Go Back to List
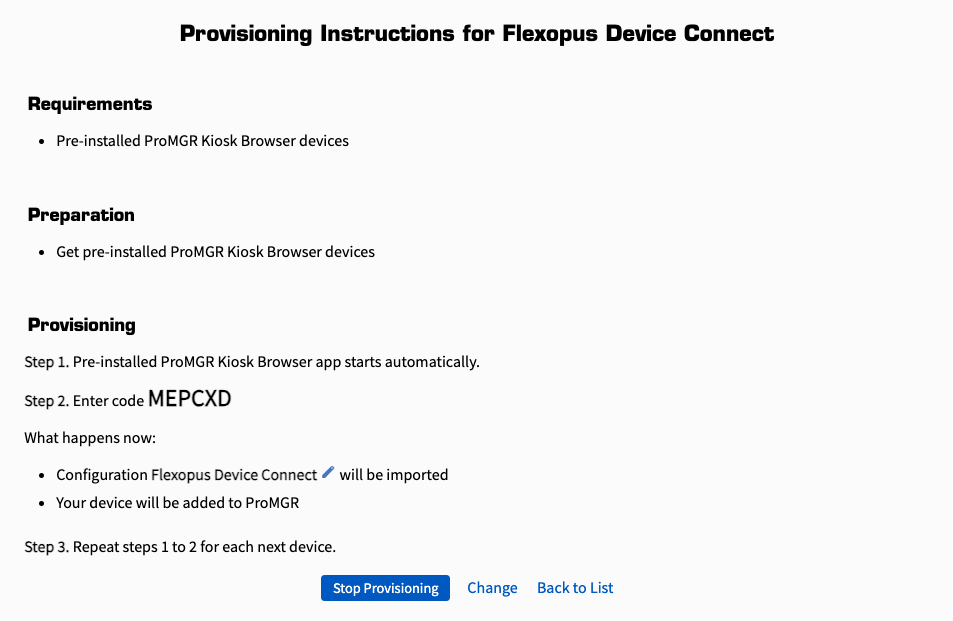The image size is (953, 621). (x=575, y=588)
